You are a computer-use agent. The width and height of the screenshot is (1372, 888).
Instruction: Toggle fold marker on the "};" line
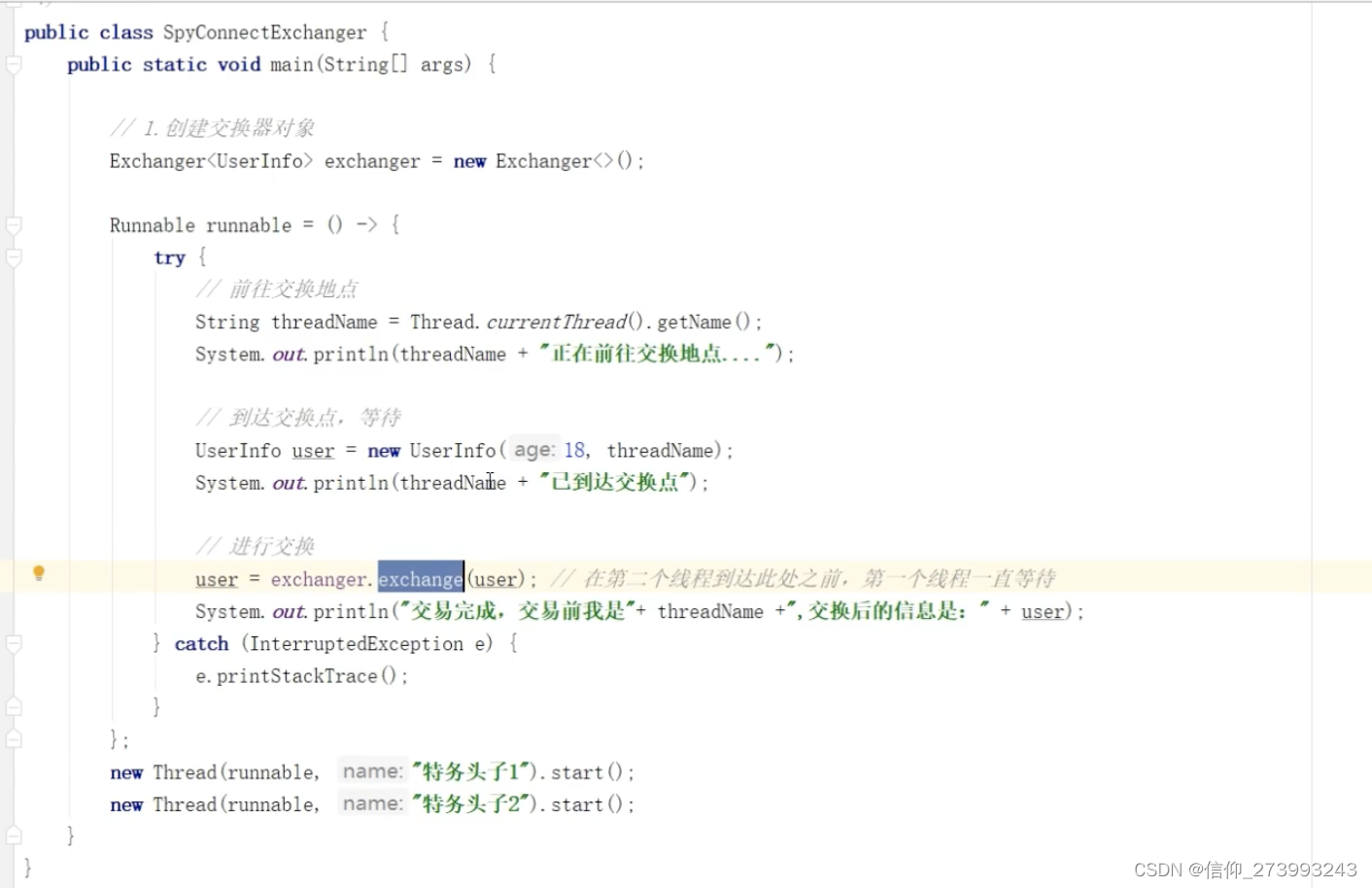14,738
